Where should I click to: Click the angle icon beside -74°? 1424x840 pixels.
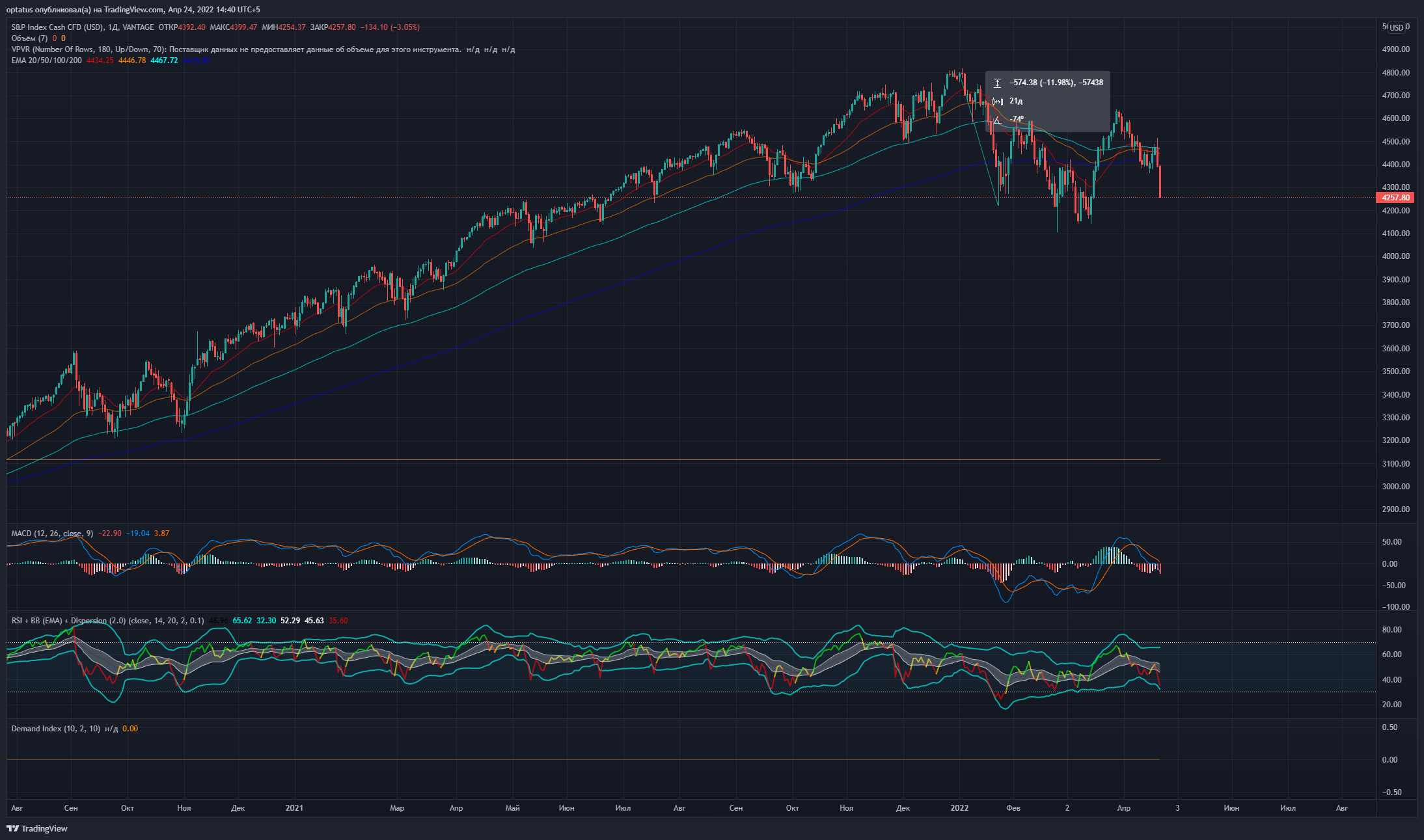coord(997,120)
